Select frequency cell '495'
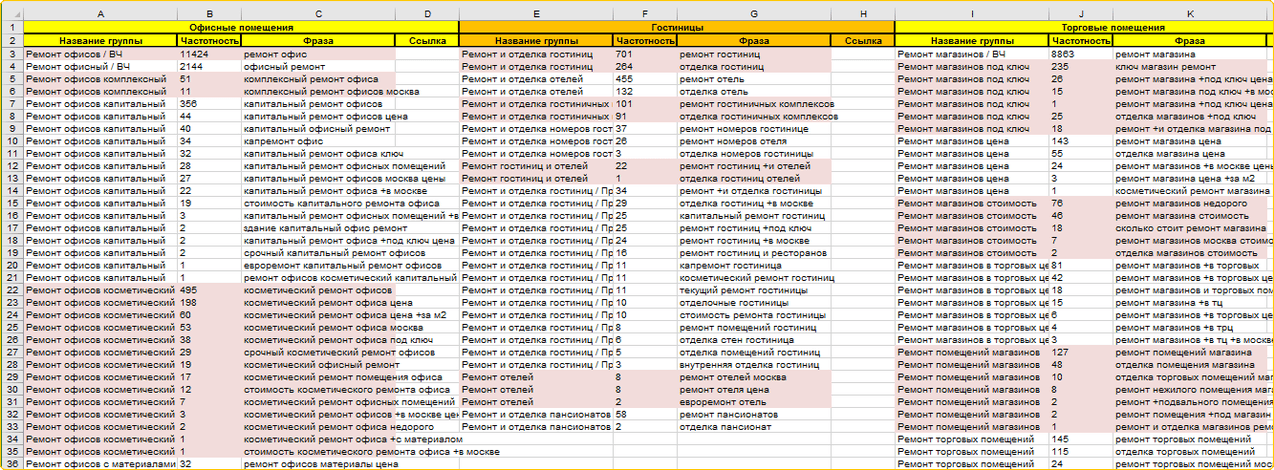The image size is (1274, 470). coord(209,290)
